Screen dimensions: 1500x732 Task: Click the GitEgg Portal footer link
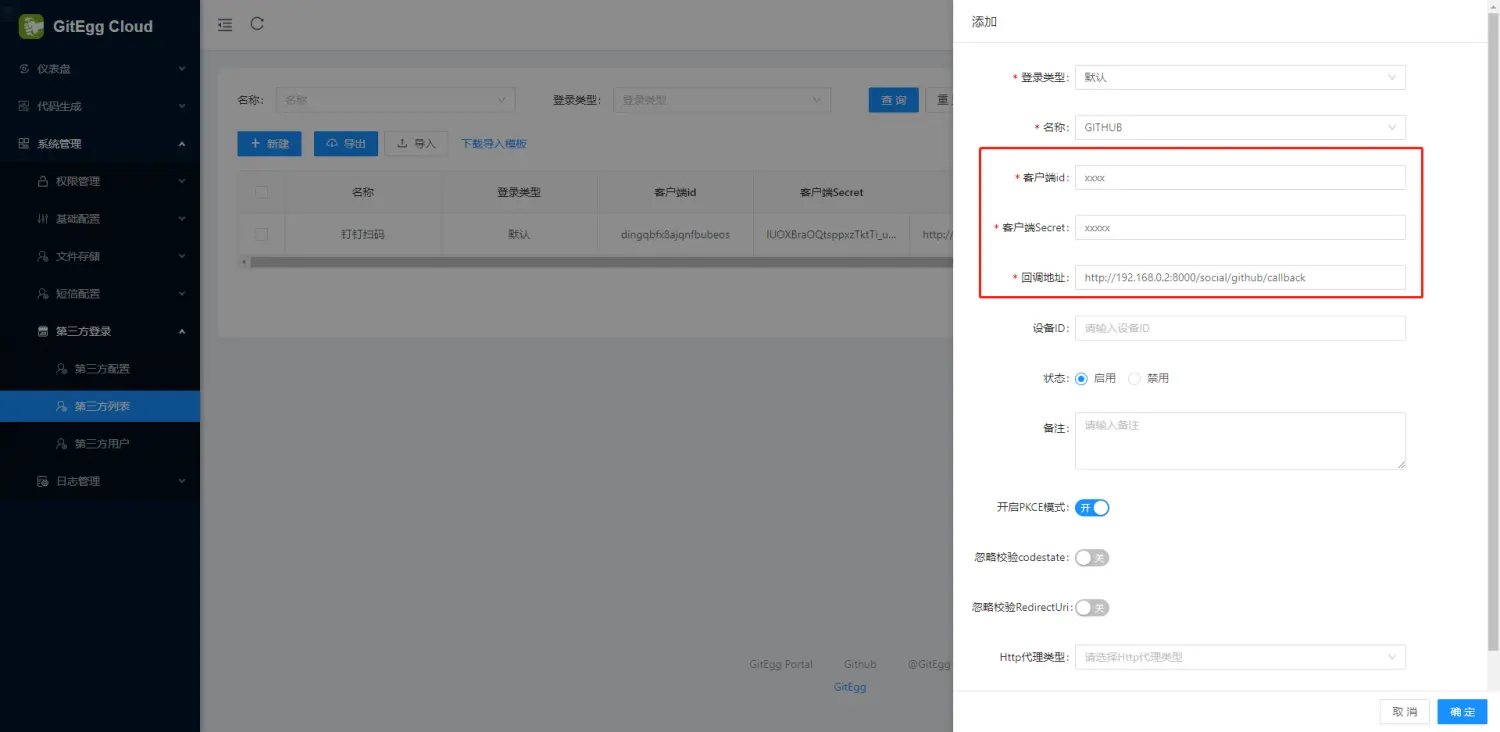(x=781, y=664)
